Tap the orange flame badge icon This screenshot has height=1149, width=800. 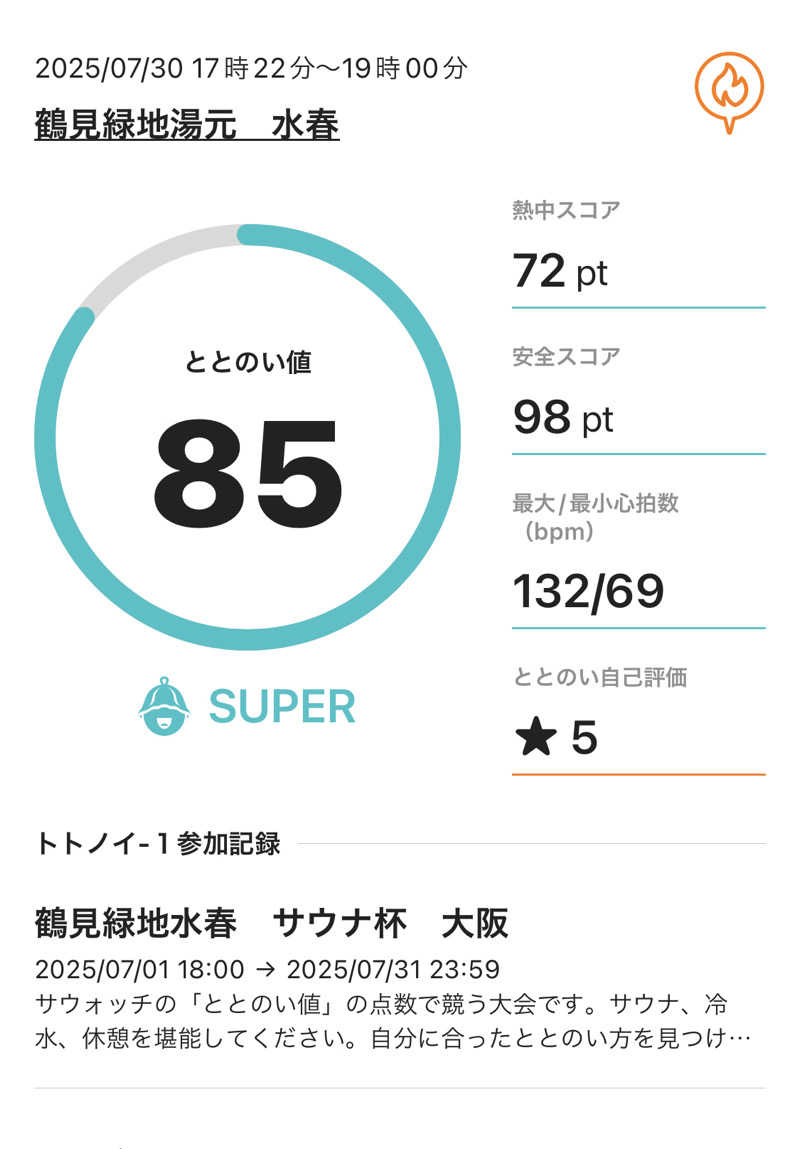tap(729, 91)
